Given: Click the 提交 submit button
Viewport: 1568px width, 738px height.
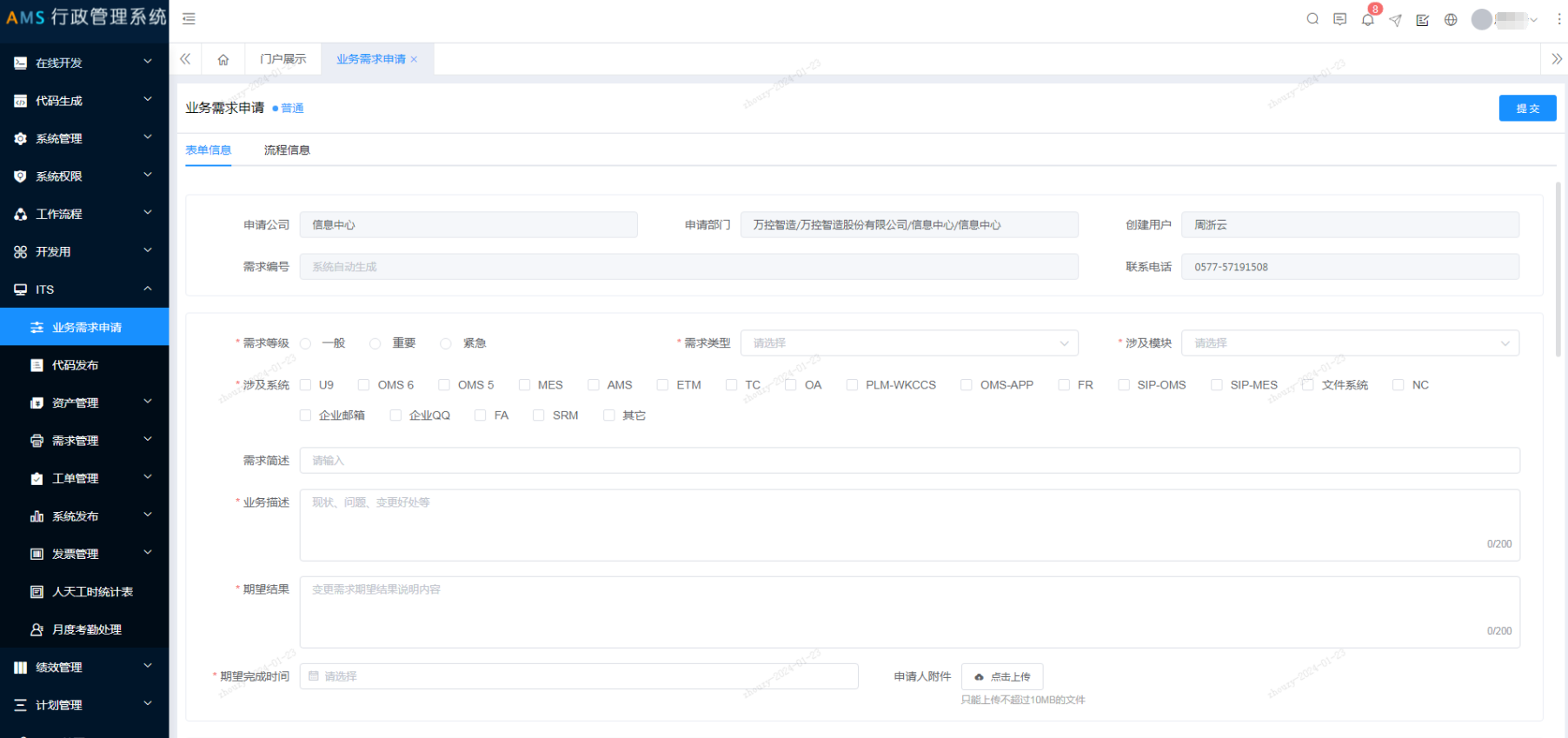Looking at the screenshot, I should 1527,108.
